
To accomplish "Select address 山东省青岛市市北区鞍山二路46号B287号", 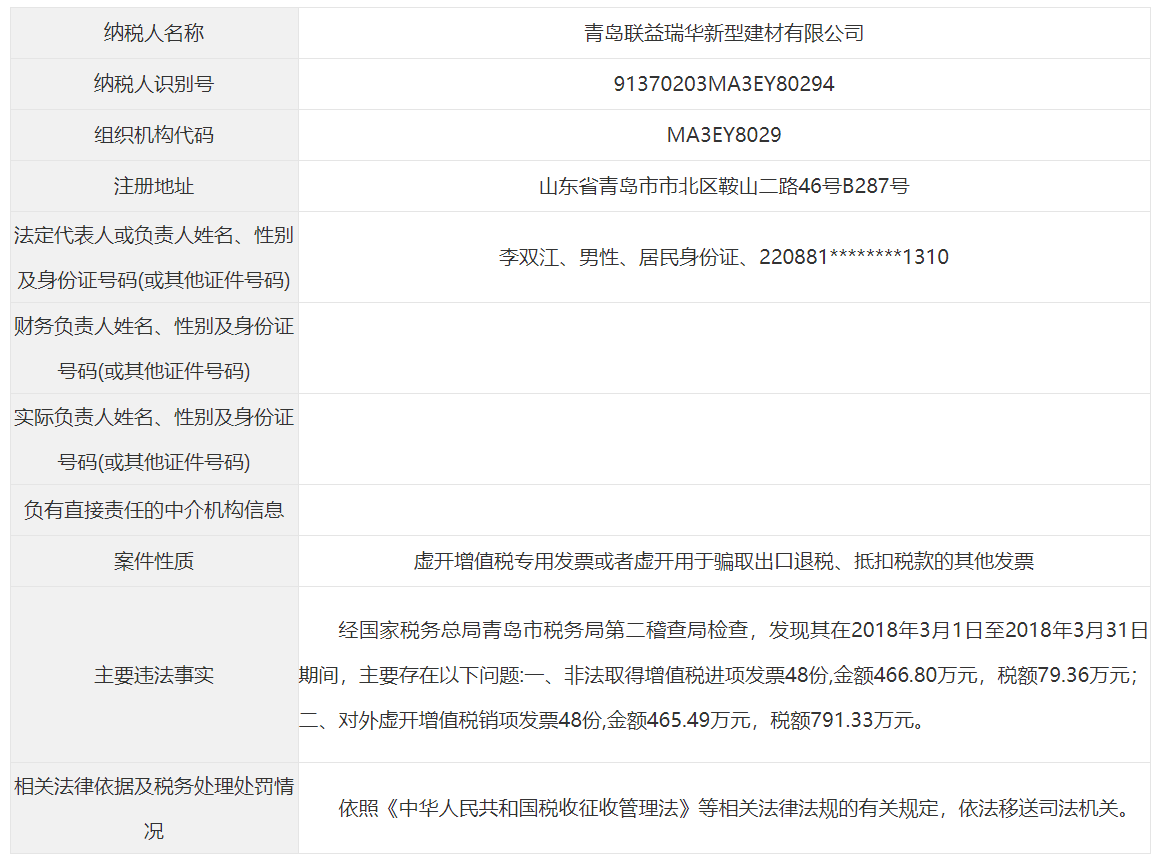I will point(723,186).
